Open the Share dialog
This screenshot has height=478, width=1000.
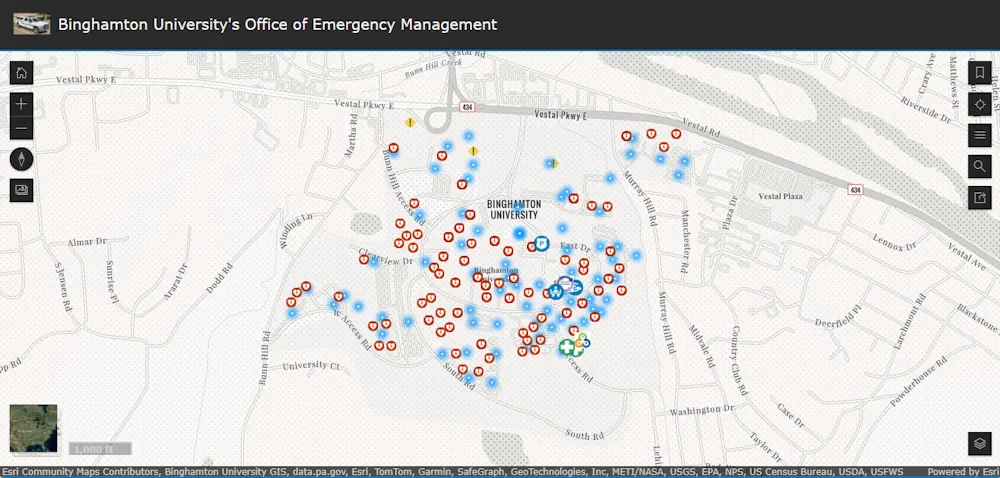980,198
